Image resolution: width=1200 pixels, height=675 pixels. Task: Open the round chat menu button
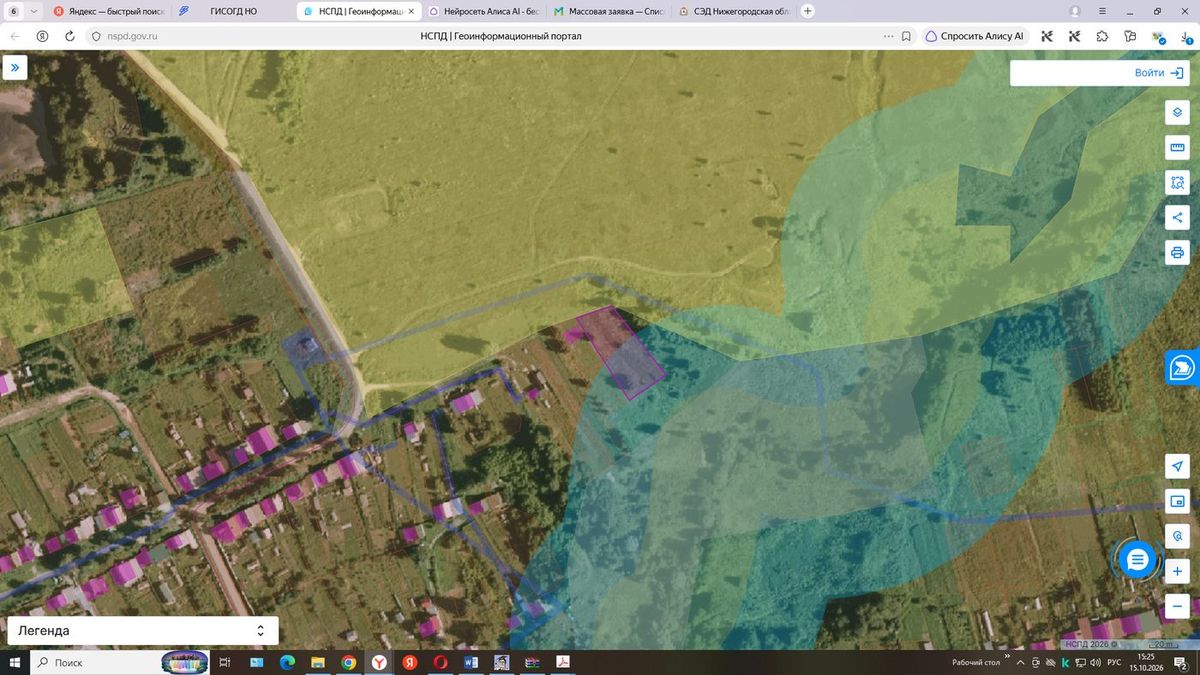1137,560
